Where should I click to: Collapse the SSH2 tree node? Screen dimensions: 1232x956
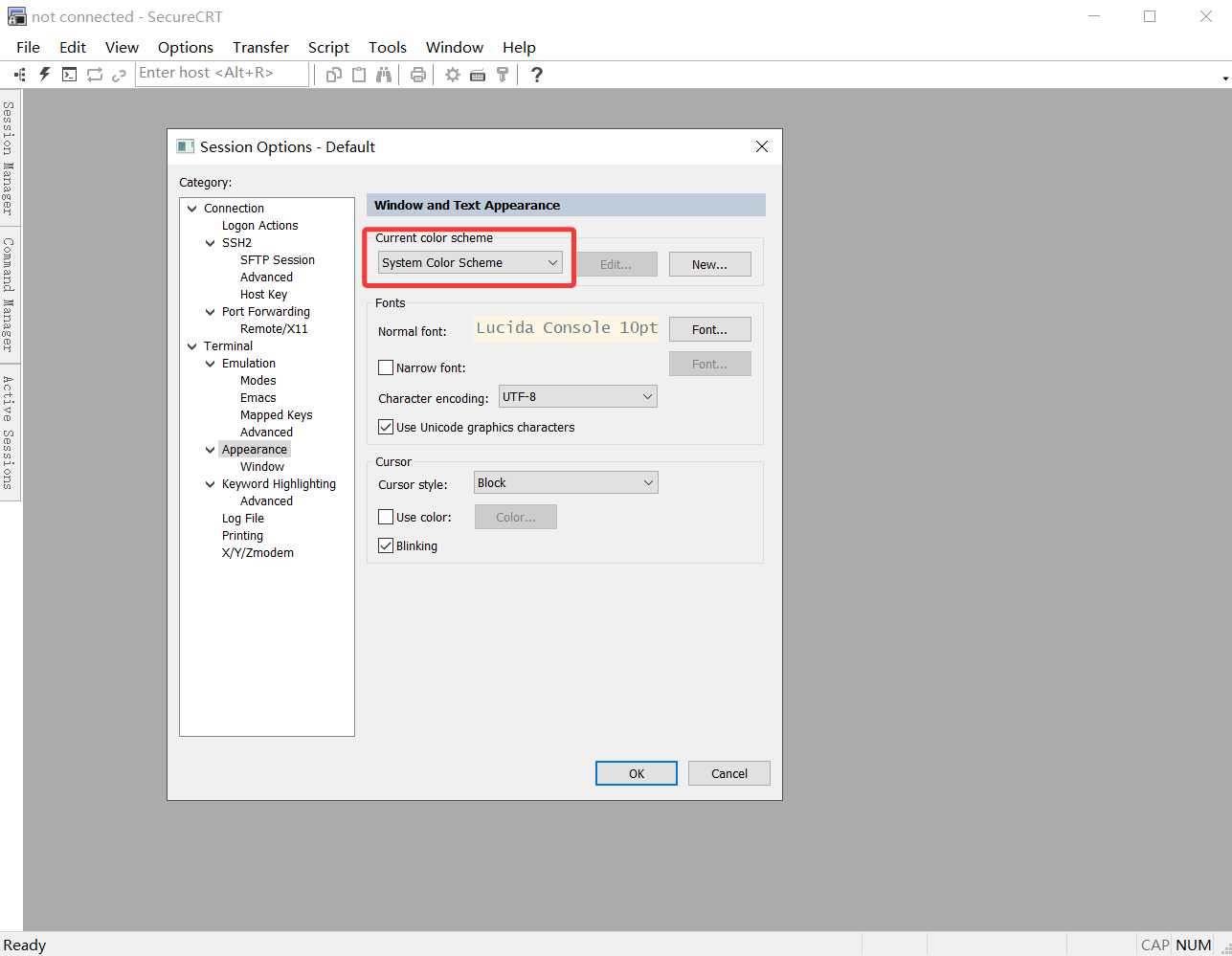click(211, 243)
